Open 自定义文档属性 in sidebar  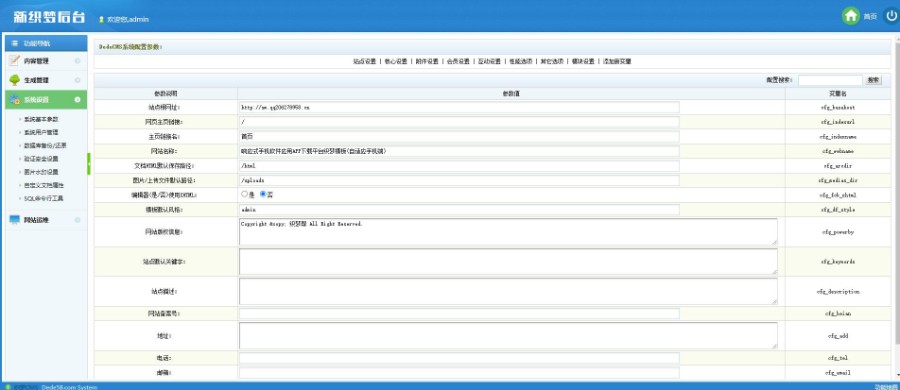click(44, 186)
